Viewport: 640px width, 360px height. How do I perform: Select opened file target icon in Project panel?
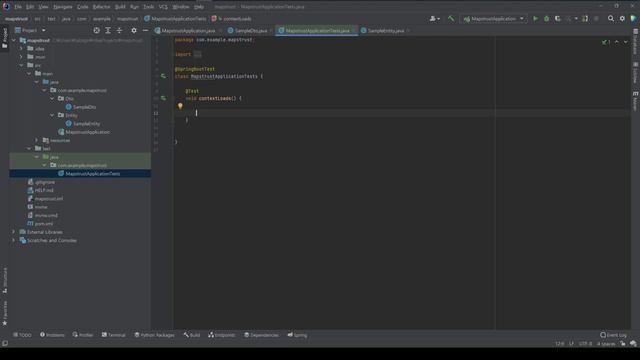96,30
